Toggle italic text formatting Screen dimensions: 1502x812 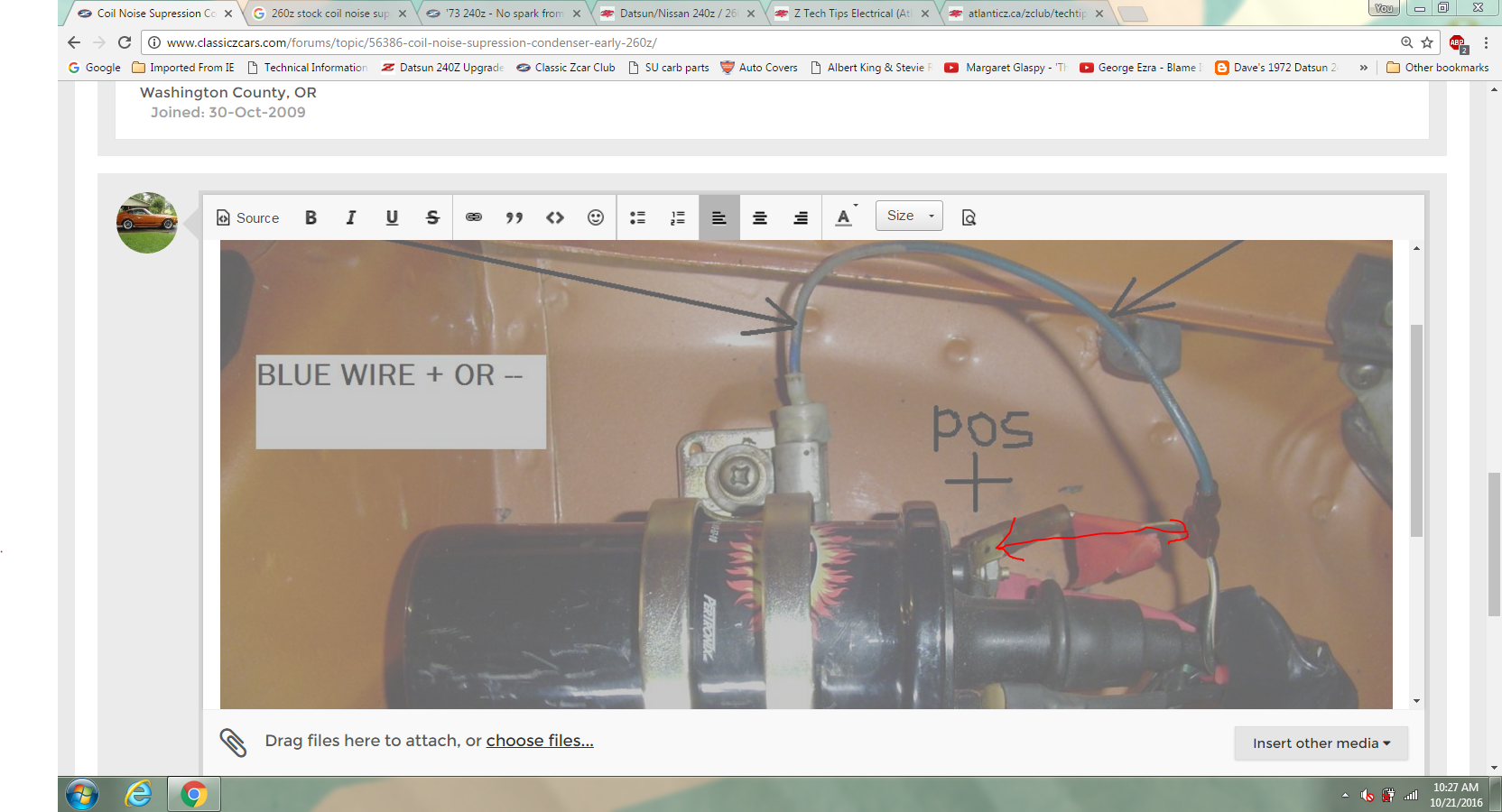[351, 217]
